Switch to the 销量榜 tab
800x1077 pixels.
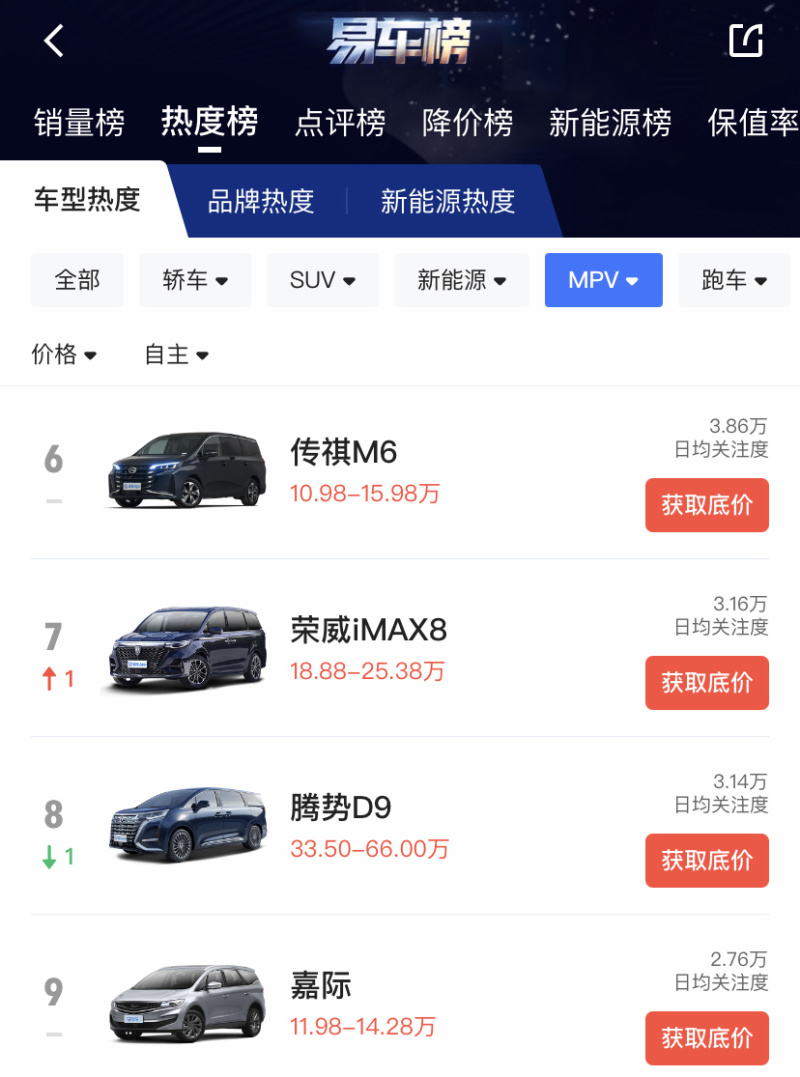[x=80, y=123]
